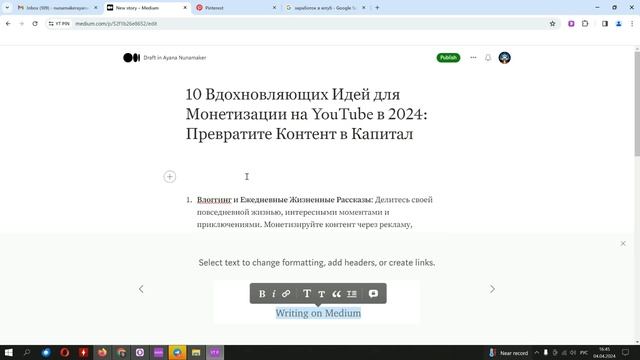
Task: Go back in browser history
Action: [x=8, y=24]
